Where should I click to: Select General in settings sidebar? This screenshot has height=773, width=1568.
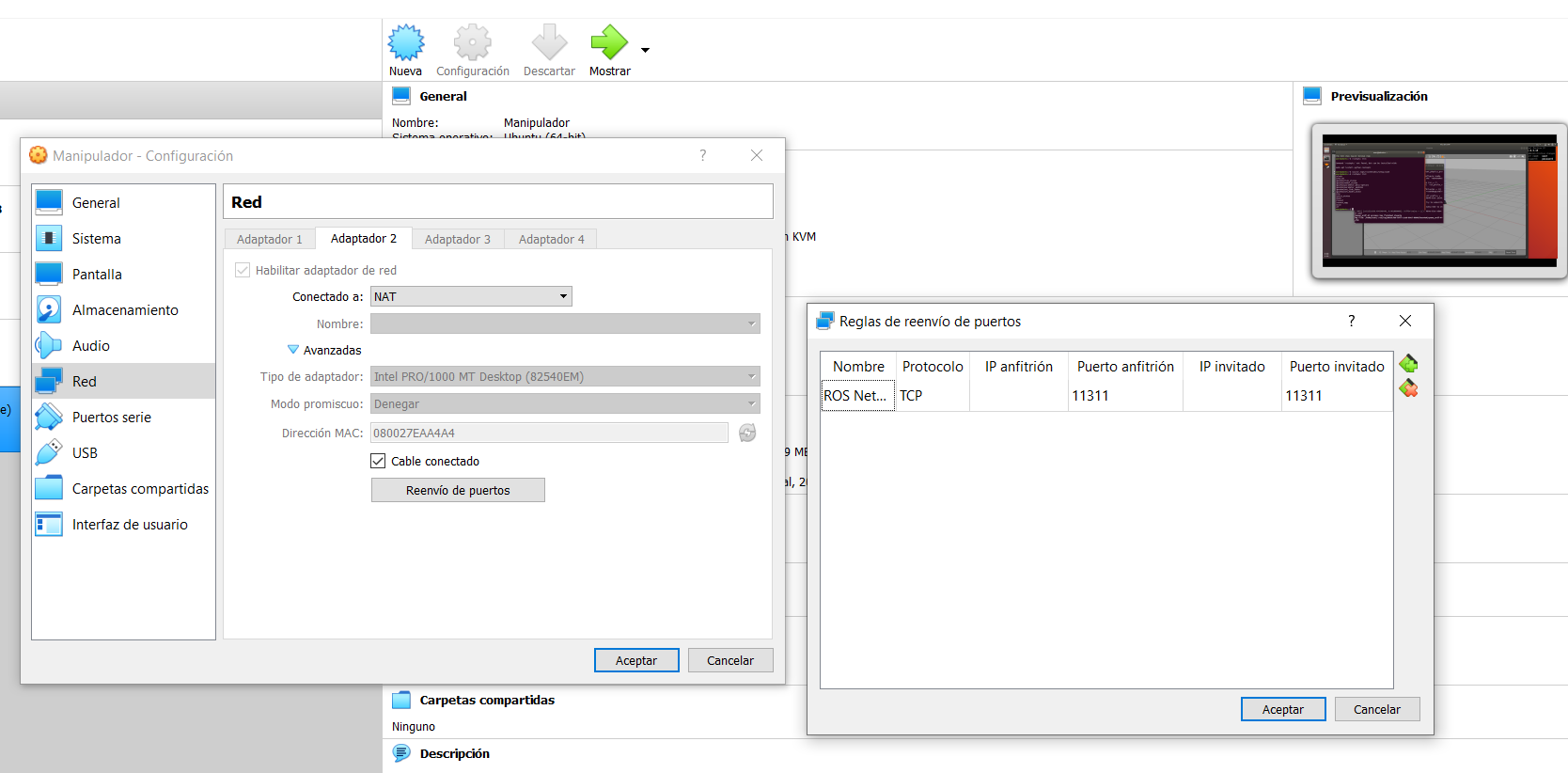(x=124, y=203)
